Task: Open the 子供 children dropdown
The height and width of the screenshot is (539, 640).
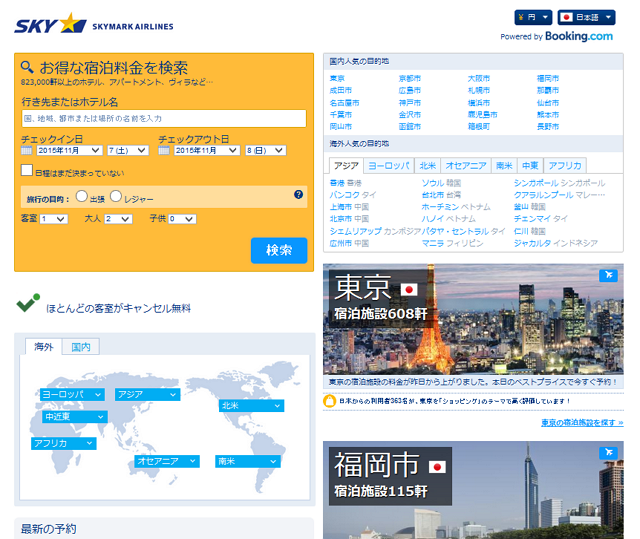Action: tap(182, 219)
